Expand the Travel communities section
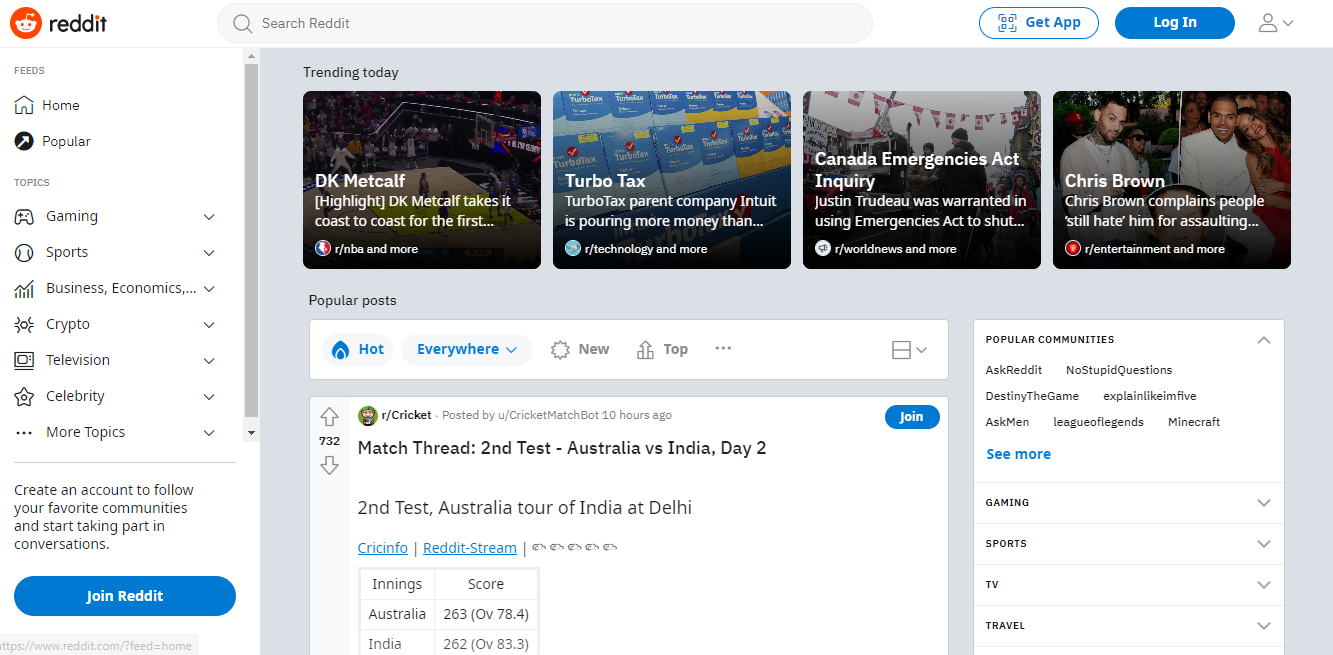This screenshot has width=1333, height=655. (x=1264, y=626)
